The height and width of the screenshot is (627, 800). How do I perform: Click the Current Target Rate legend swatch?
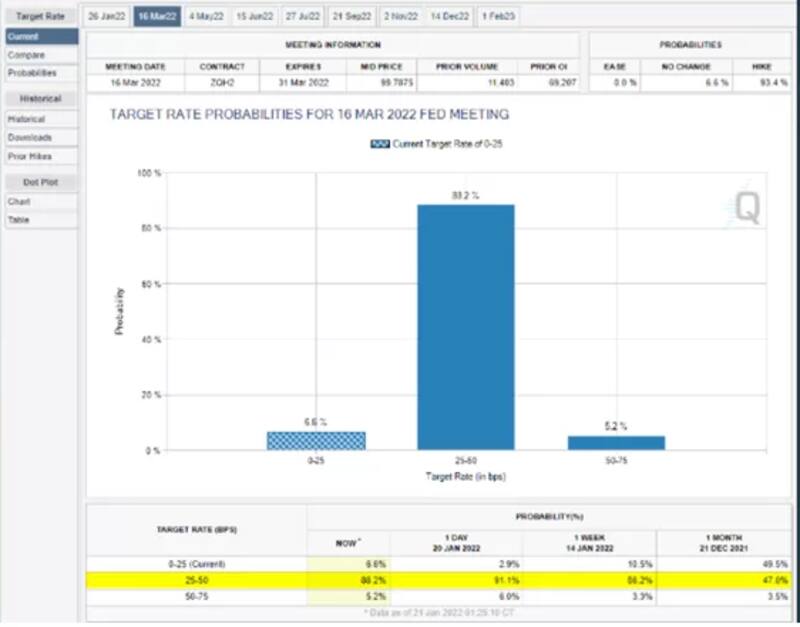pos(380,144)
